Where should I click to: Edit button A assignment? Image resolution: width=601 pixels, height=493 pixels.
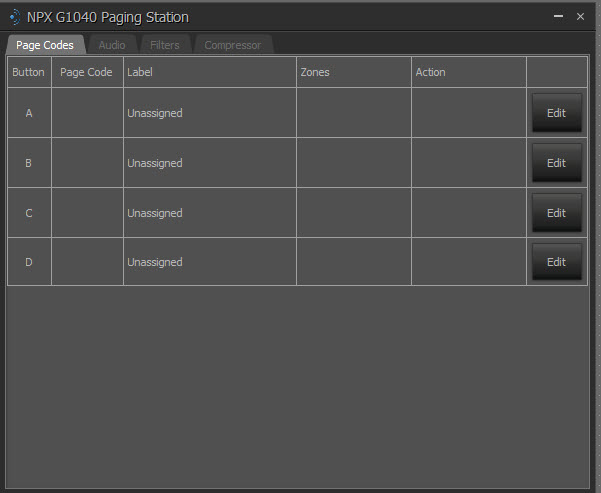pos(556,113)
